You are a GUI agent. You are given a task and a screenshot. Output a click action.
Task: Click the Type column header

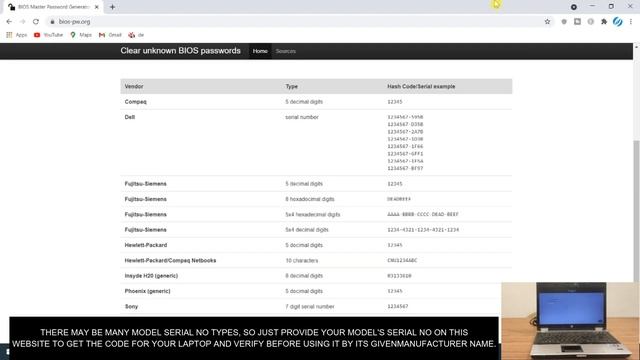coord(291,87)
